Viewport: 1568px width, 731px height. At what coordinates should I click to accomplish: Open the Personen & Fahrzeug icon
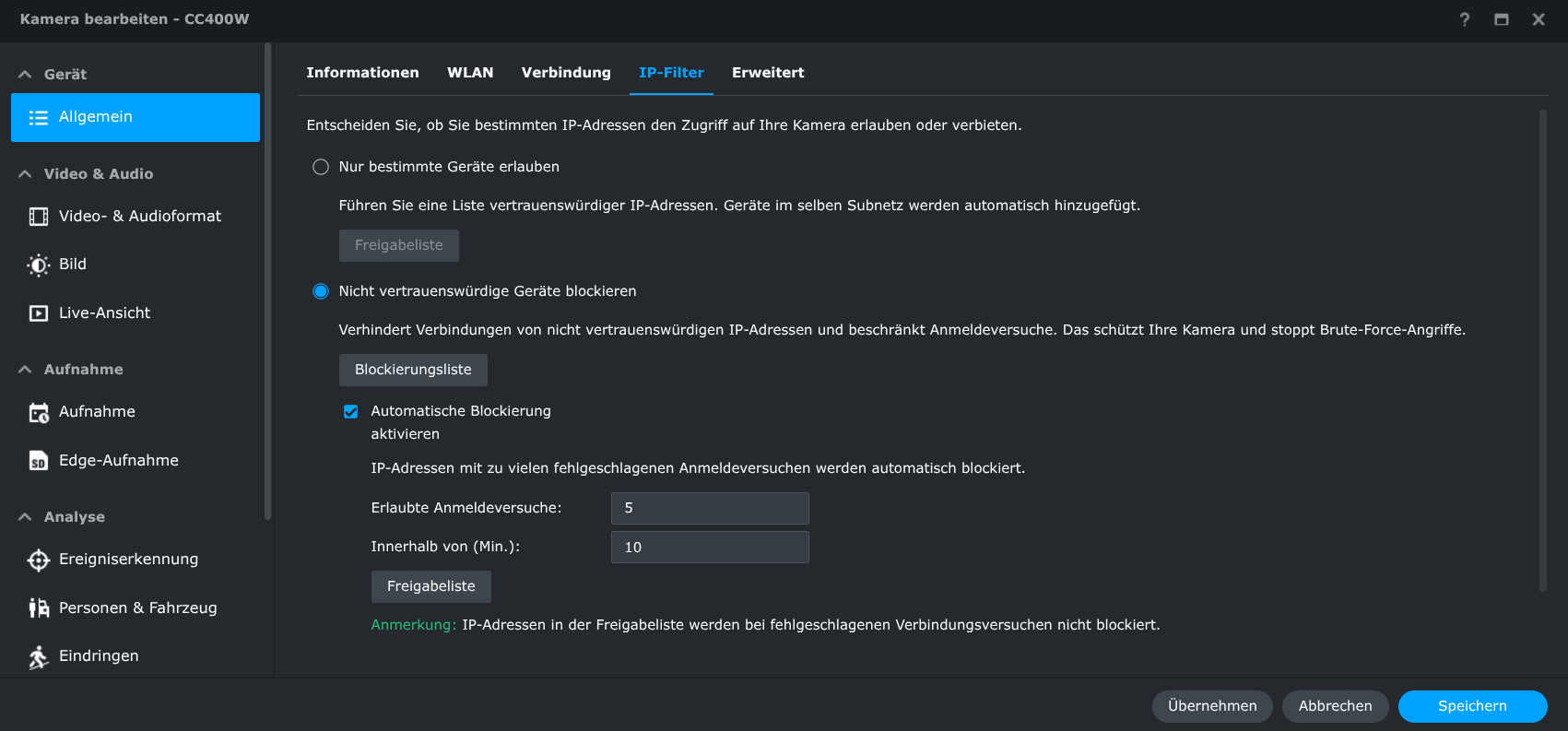38,608
